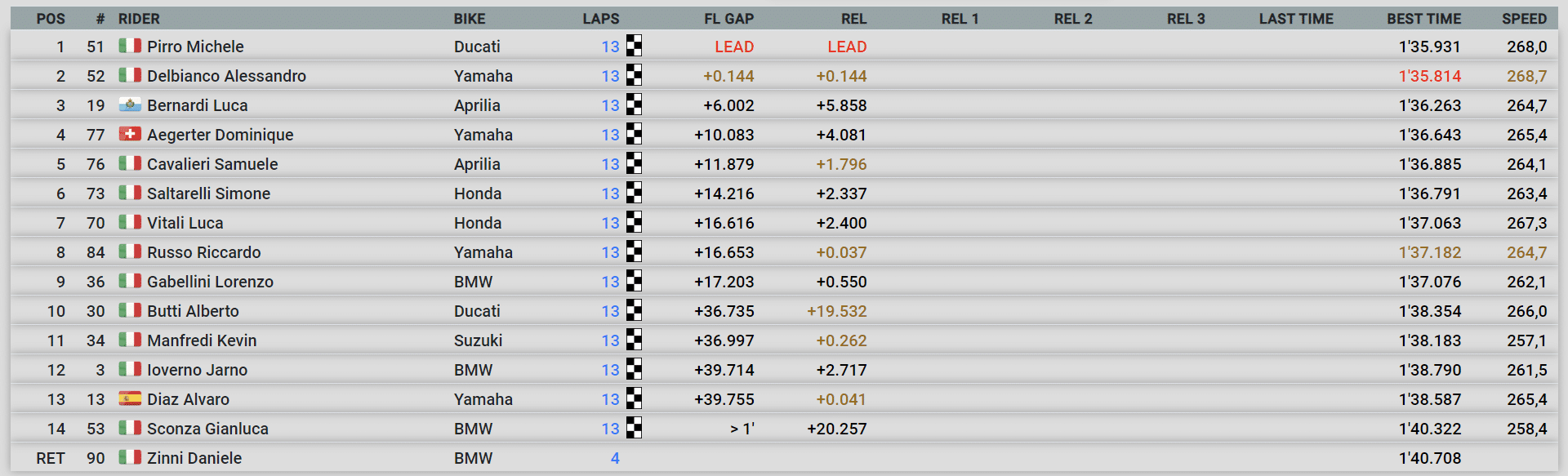Click the checkered flag in Pirro Michele's row
This screenshot has width=1568, height=476.
pyautogui.click(x=634, y=46)
